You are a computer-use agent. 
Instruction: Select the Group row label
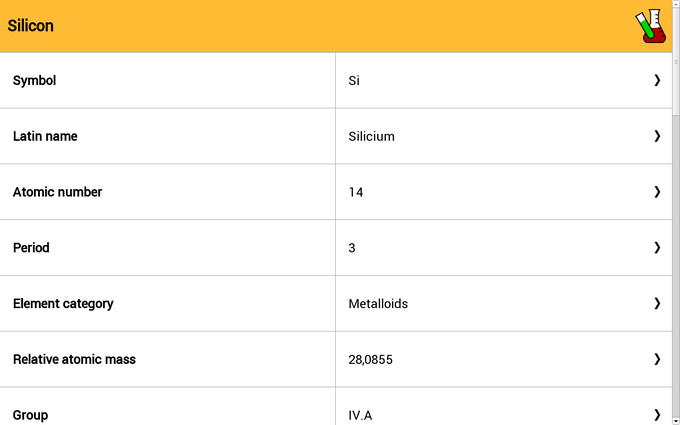pos(30,415)
